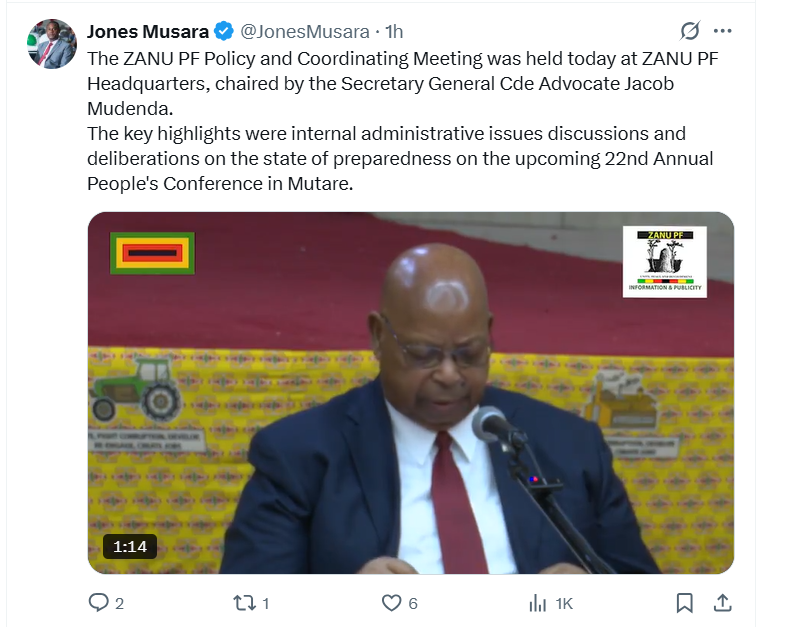787x627 pixels.
Task: Click the repost count number 1
Action: click(266, 603)
